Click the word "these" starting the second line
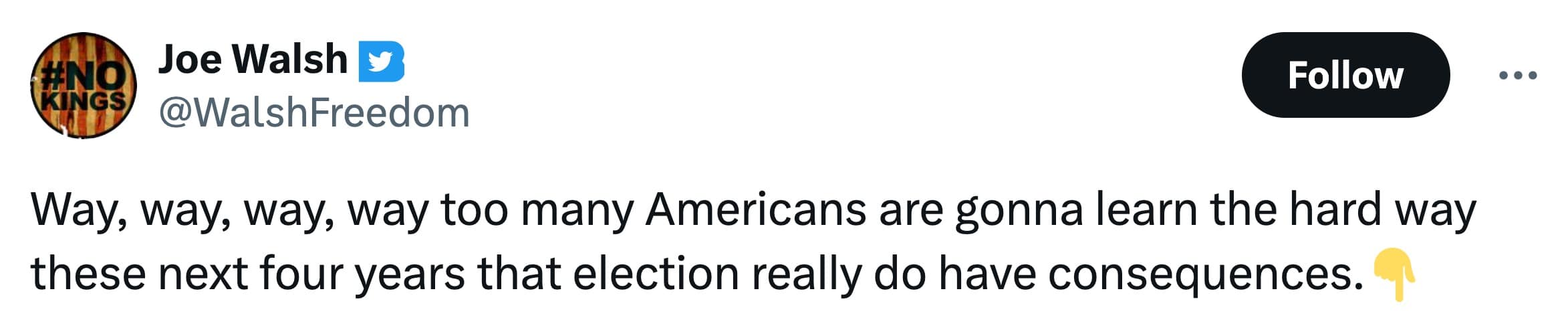Image resolution: width=1568 pixels, height=328 pixels. (88, 273)
